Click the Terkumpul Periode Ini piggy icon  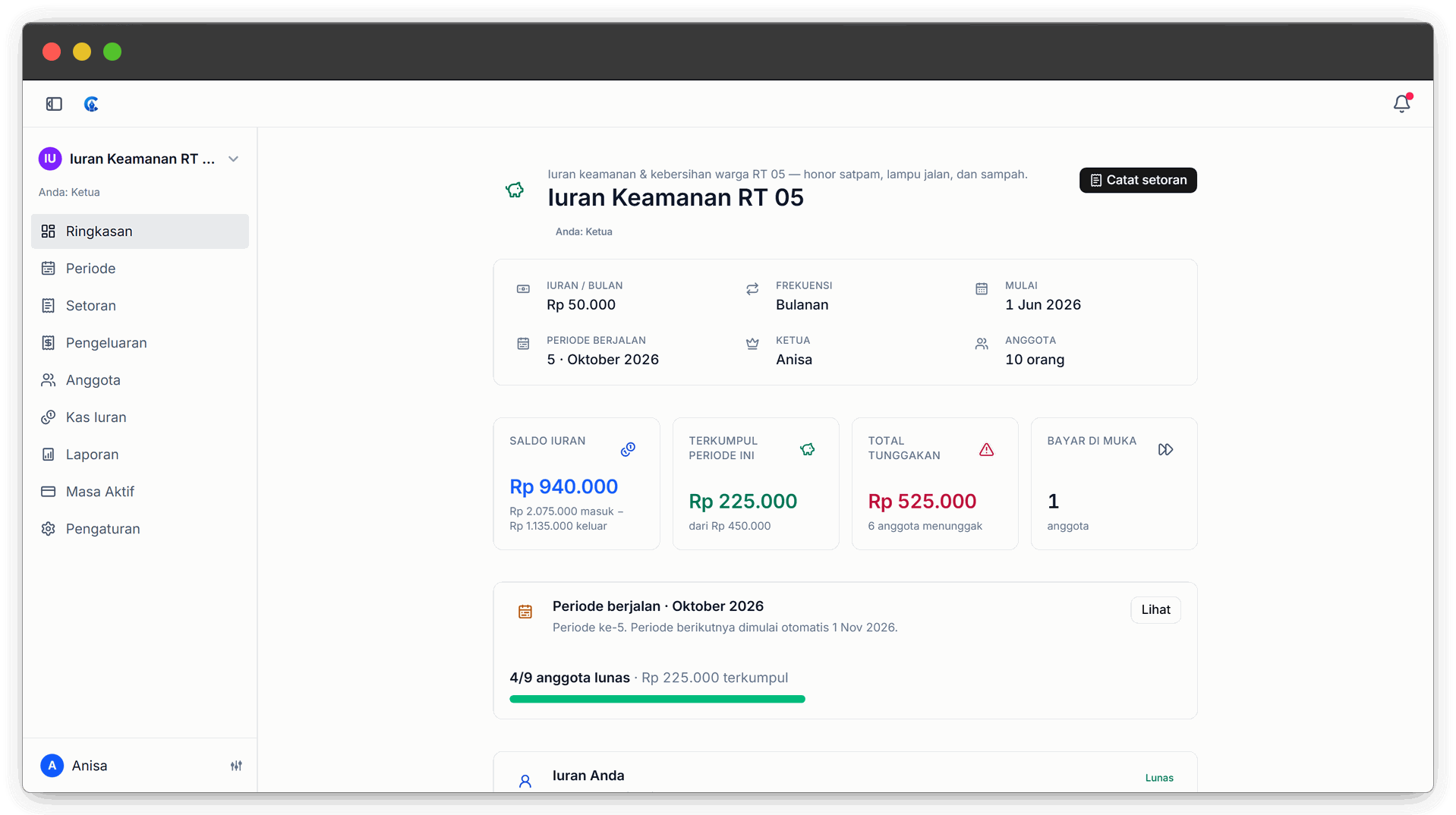click(x=807, y=450)
